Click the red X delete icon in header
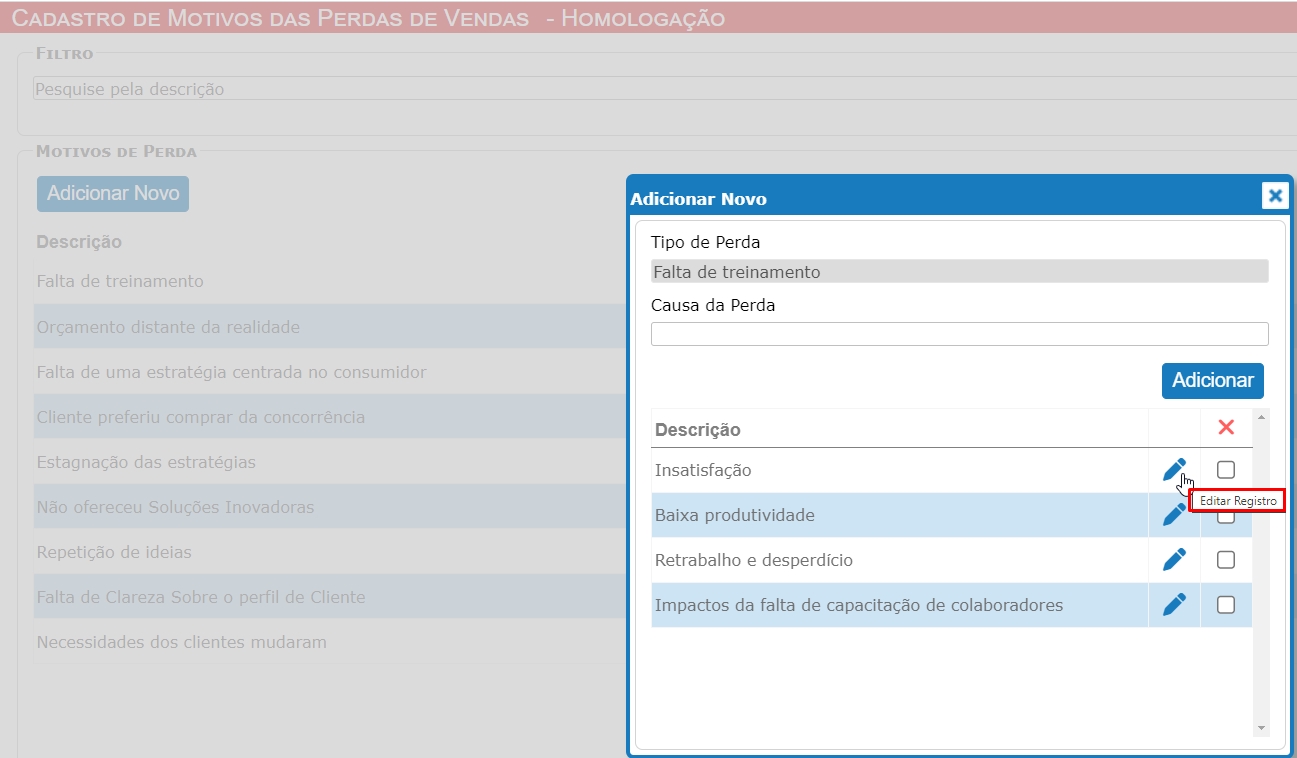Viewport: 1297px width, 758px height. click(x=1226, y=427)
